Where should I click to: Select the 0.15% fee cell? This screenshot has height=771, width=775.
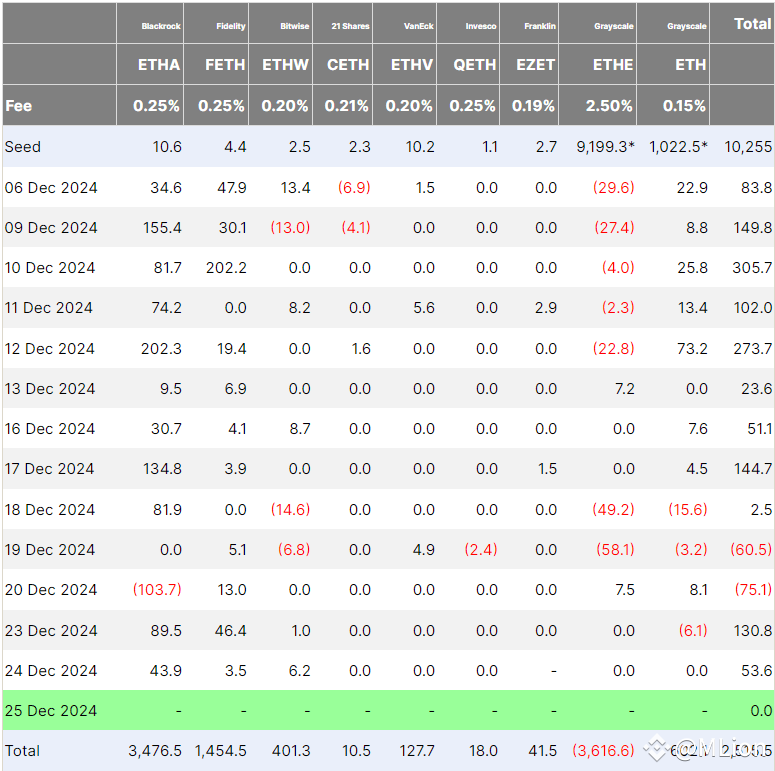click(x=684, y=106)
